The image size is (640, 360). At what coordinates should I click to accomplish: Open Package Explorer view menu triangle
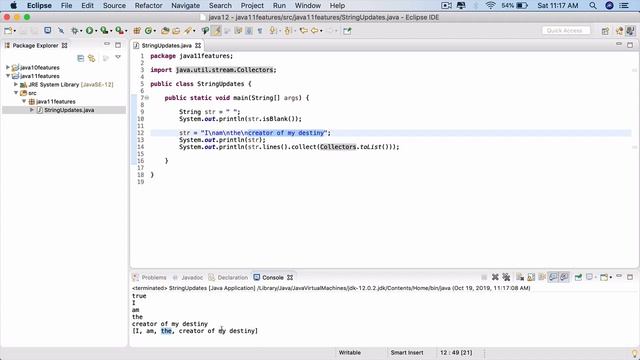(118, 58)
